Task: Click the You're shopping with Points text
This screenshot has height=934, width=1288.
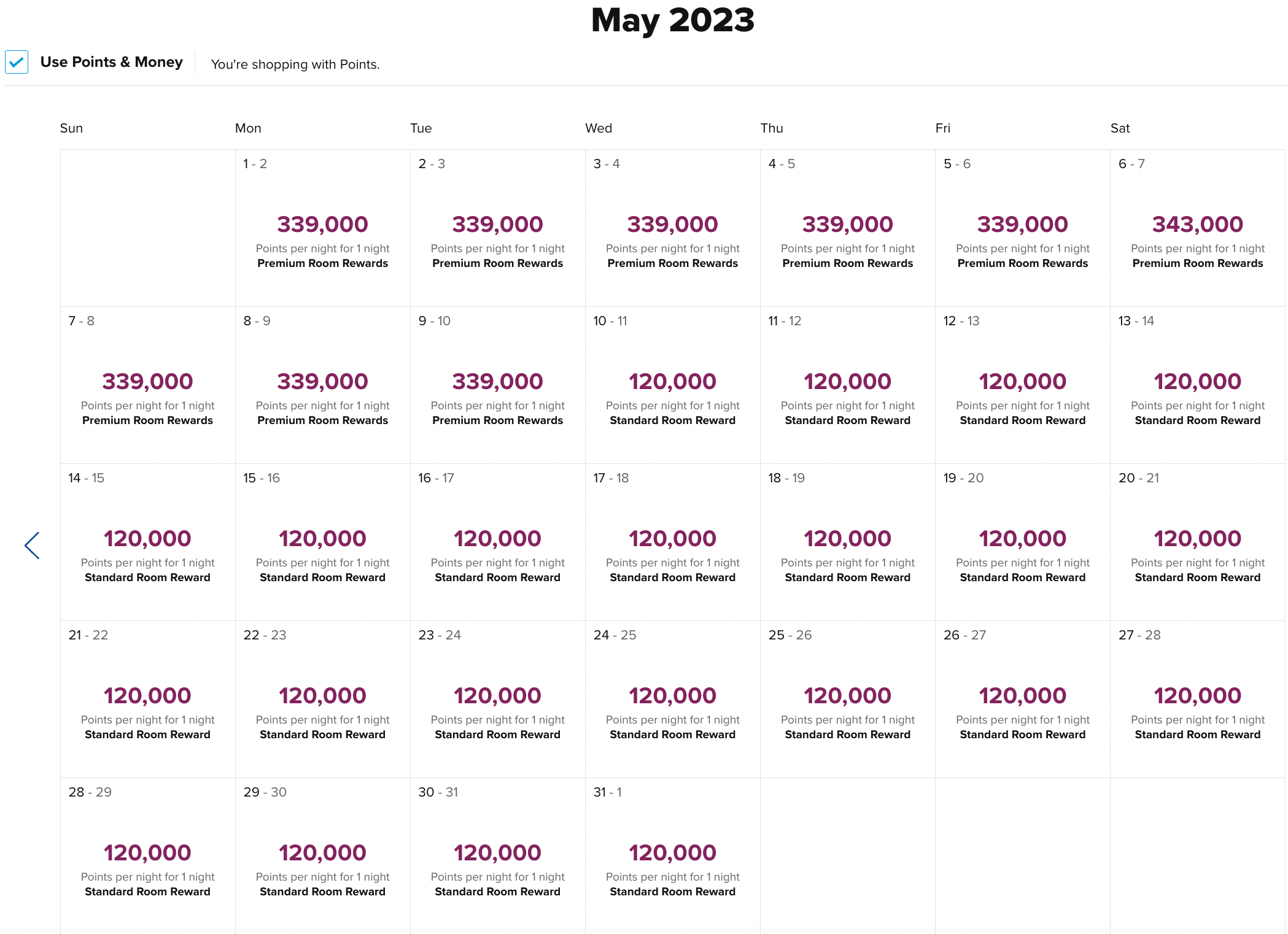Action: (x=295, y=64)
